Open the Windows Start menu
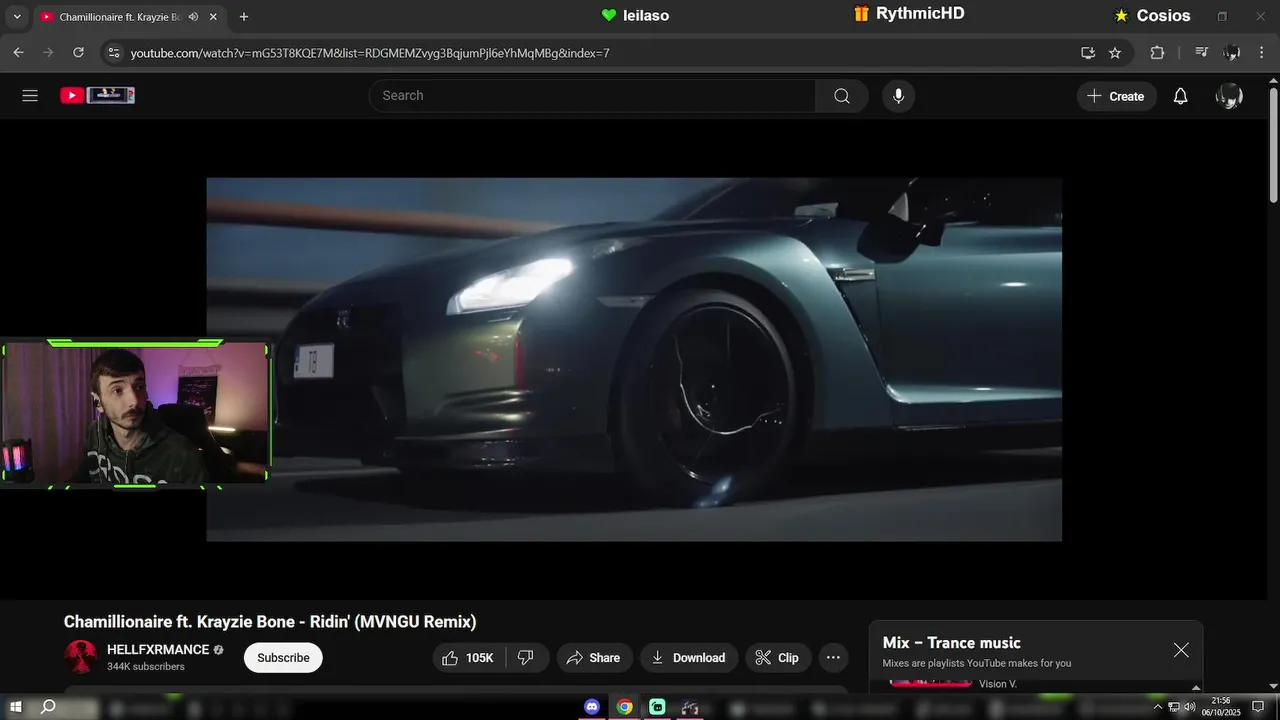 point(16,707)
